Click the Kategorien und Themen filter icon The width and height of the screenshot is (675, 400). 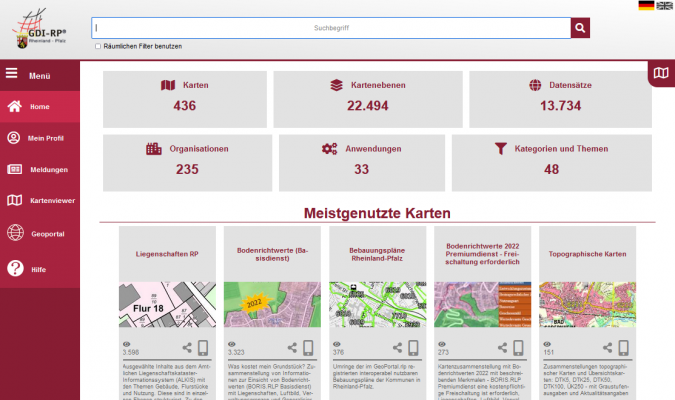(501, 149)
